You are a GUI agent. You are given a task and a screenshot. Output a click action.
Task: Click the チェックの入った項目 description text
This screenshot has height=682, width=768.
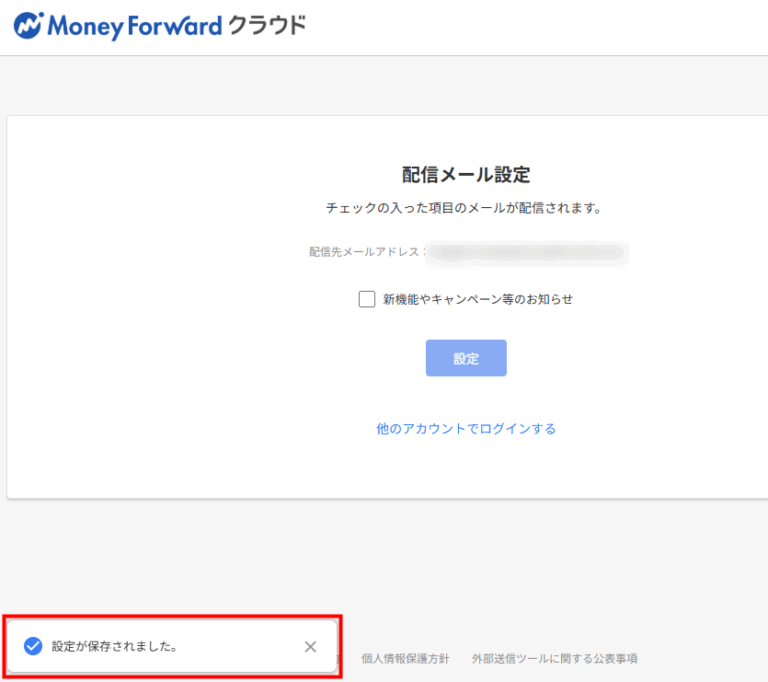coord(466,208)
